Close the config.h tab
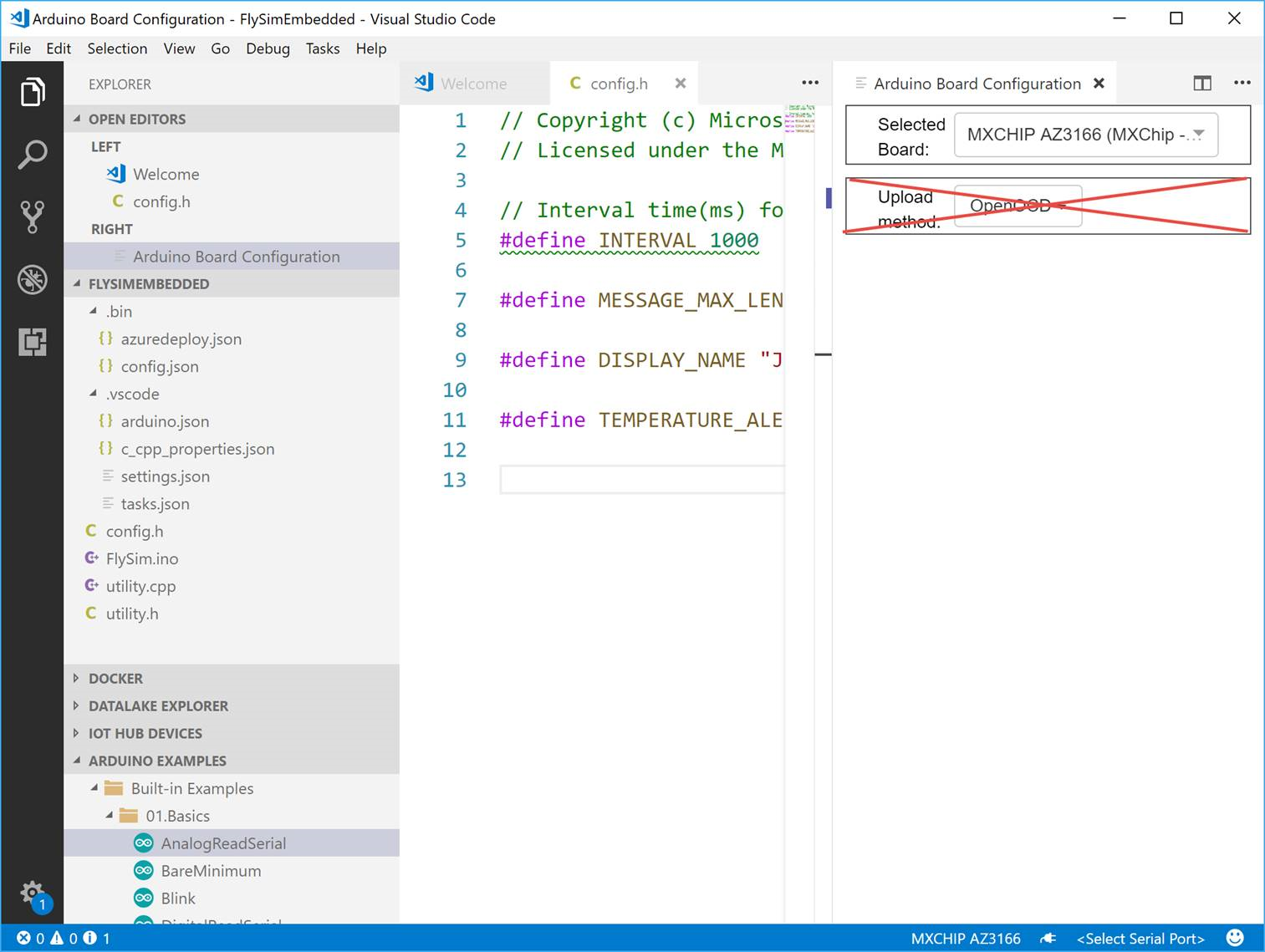 [681, 83]
